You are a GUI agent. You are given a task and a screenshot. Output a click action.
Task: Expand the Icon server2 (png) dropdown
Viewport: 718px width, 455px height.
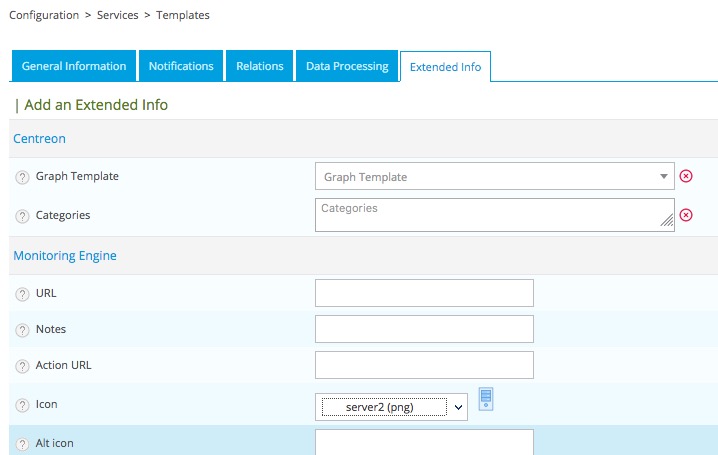[393, 407]
